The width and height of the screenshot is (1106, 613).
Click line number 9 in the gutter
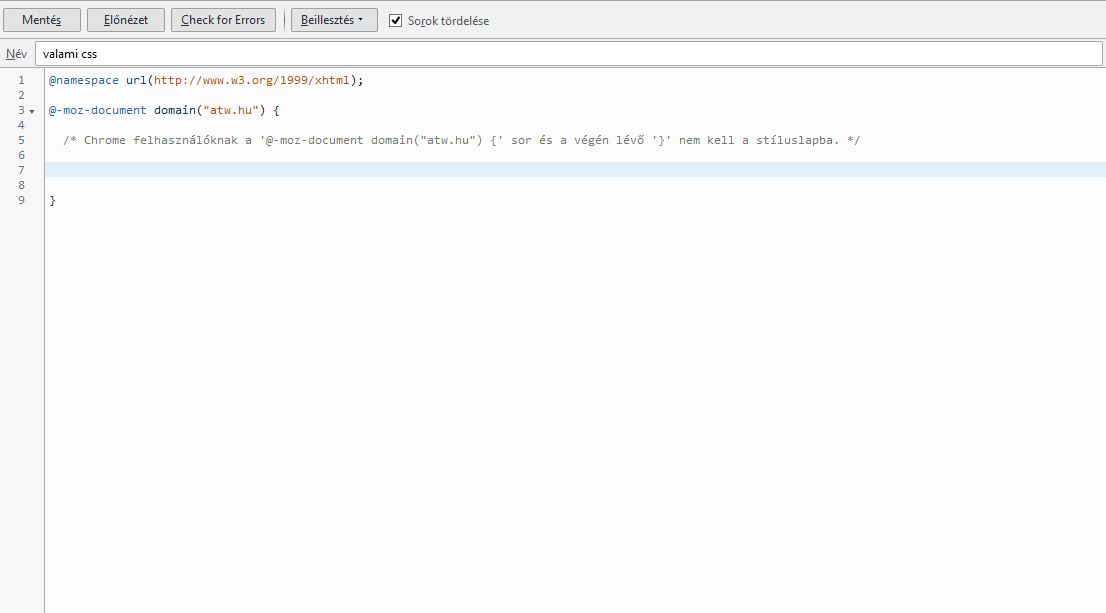point(21,200)
